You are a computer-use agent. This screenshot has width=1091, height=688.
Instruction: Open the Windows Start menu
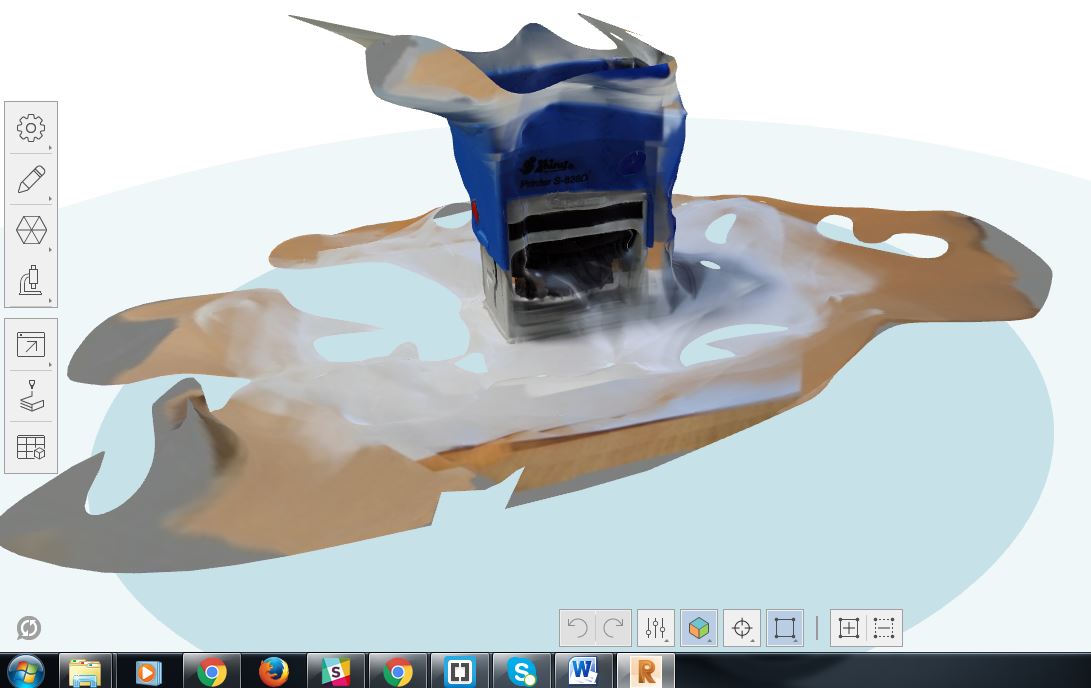26,671
